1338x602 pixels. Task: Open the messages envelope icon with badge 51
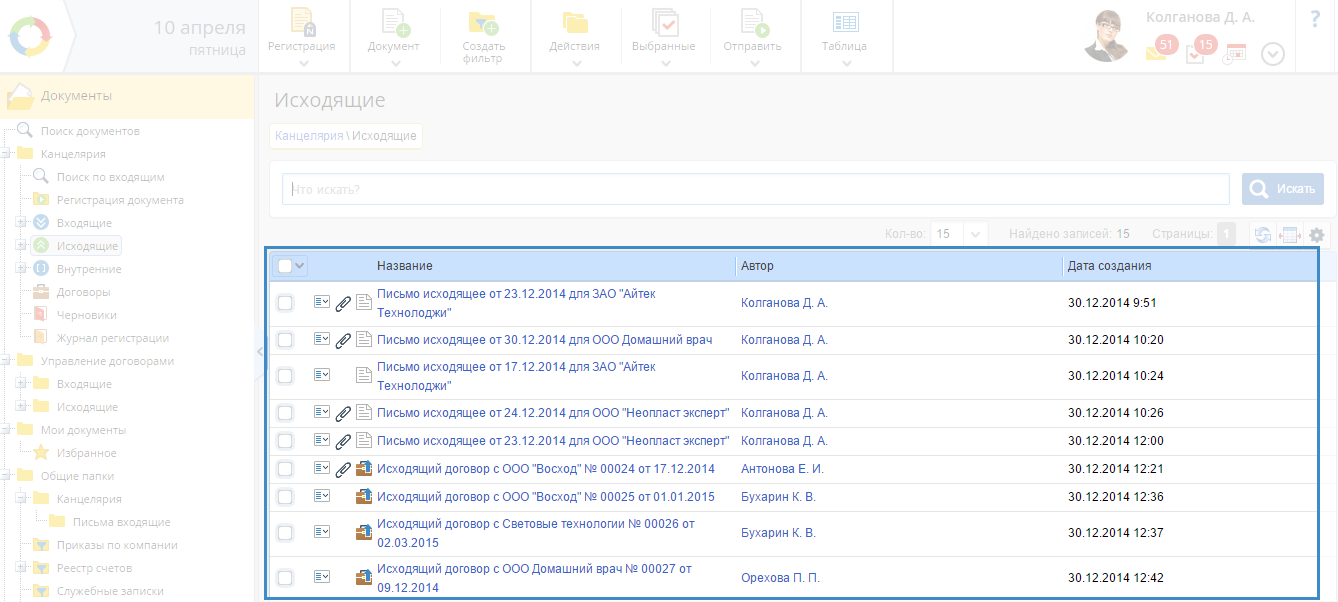click(1157, 52)
